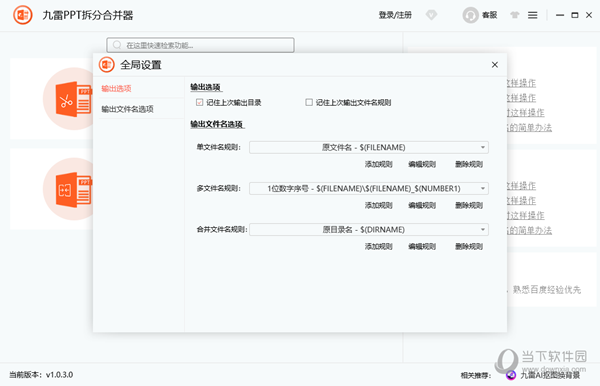
Task: Click the PPT merge icon
Action: pyautogui.click(x=73, y=189)
